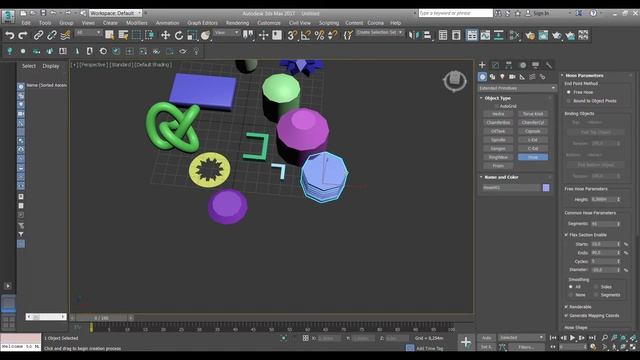Click the Auto key button
640x360 pixels.
coord(487,338)
